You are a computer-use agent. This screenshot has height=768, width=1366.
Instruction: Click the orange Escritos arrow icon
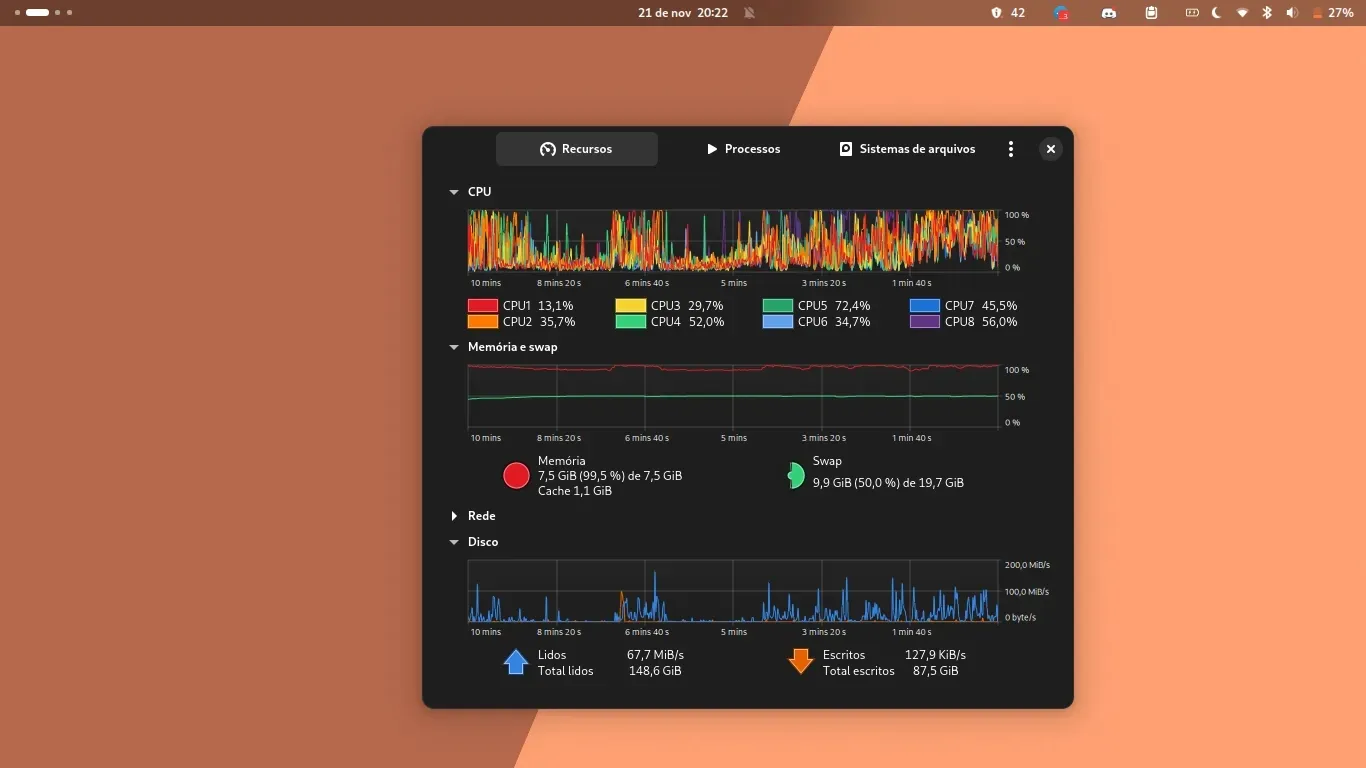click(x=800, y=662)
